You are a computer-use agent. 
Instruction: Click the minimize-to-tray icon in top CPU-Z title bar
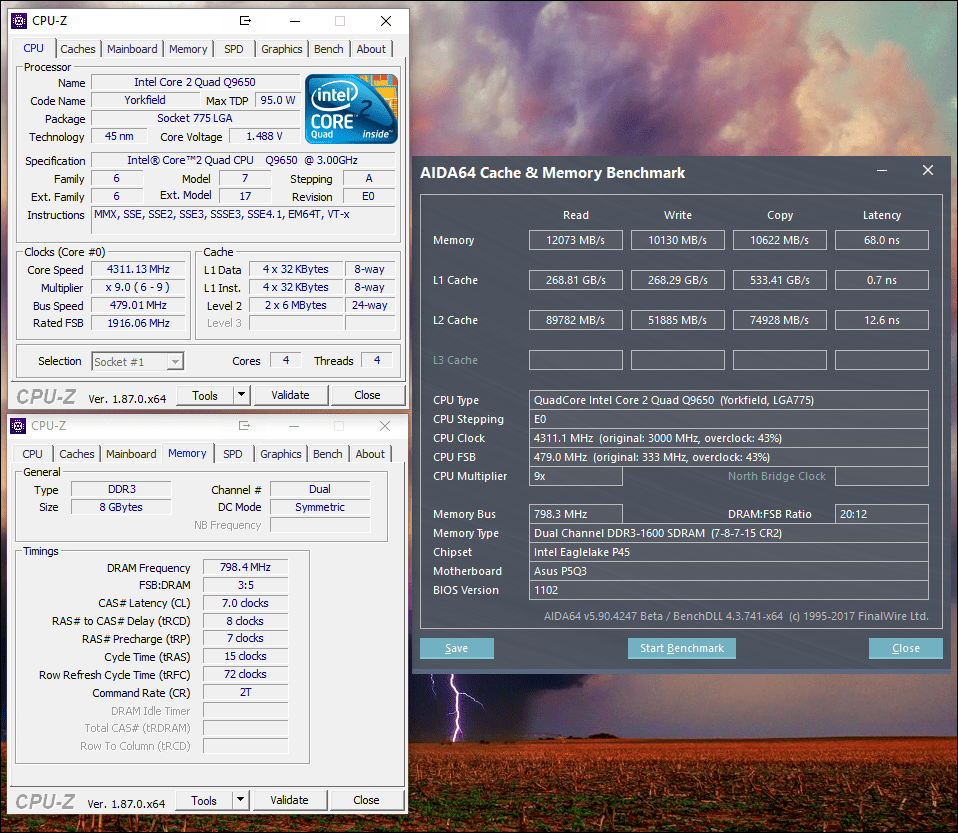[x=246, y=21]
